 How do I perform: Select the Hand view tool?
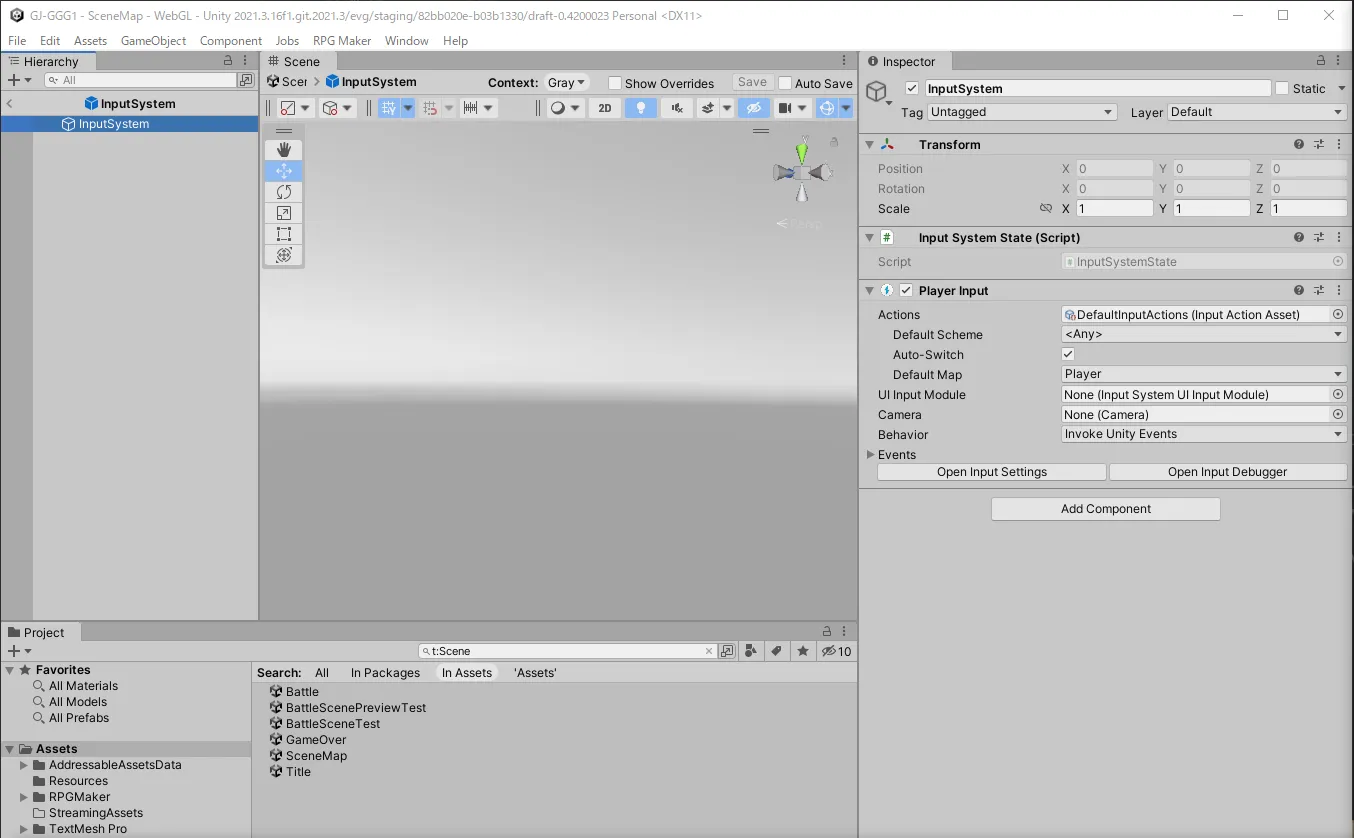(284, 150)
